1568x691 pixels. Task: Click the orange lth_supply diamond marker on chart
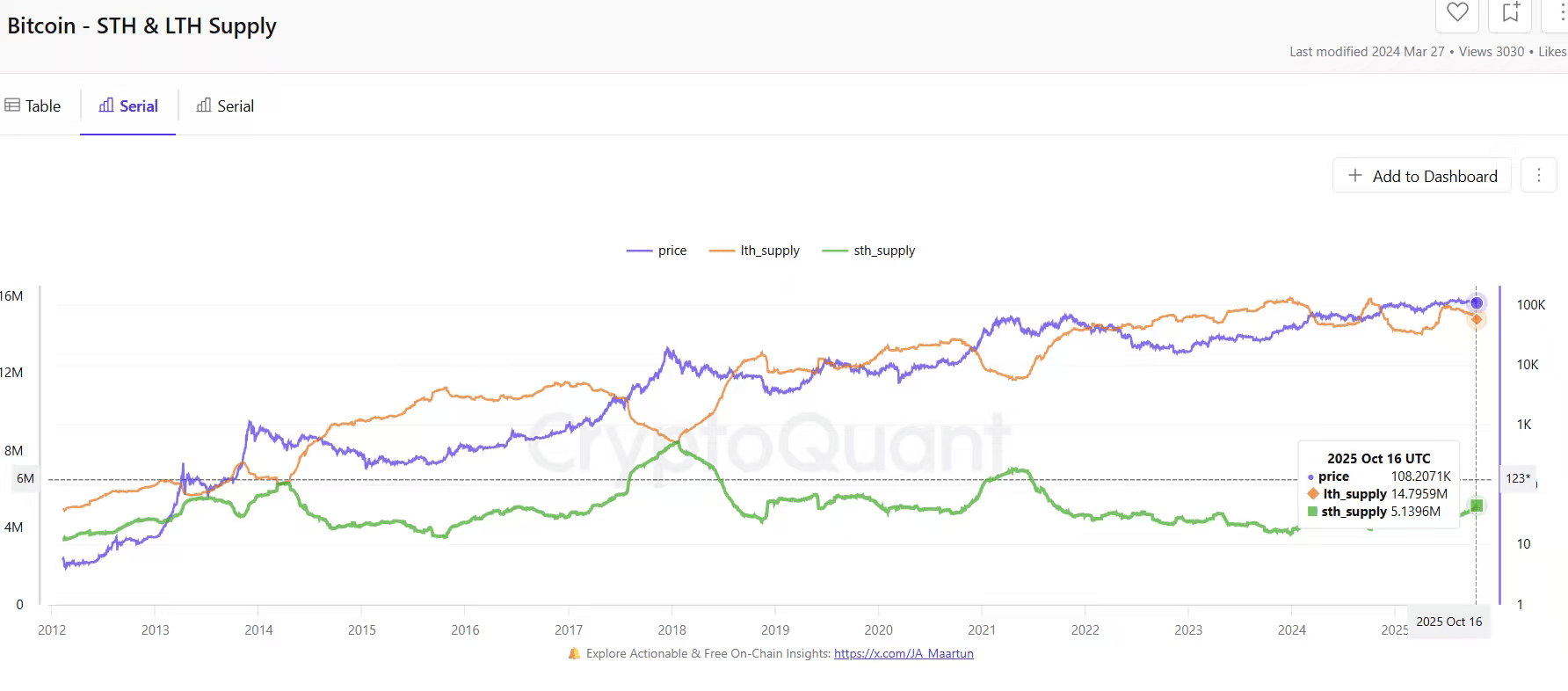[1477, 319]
